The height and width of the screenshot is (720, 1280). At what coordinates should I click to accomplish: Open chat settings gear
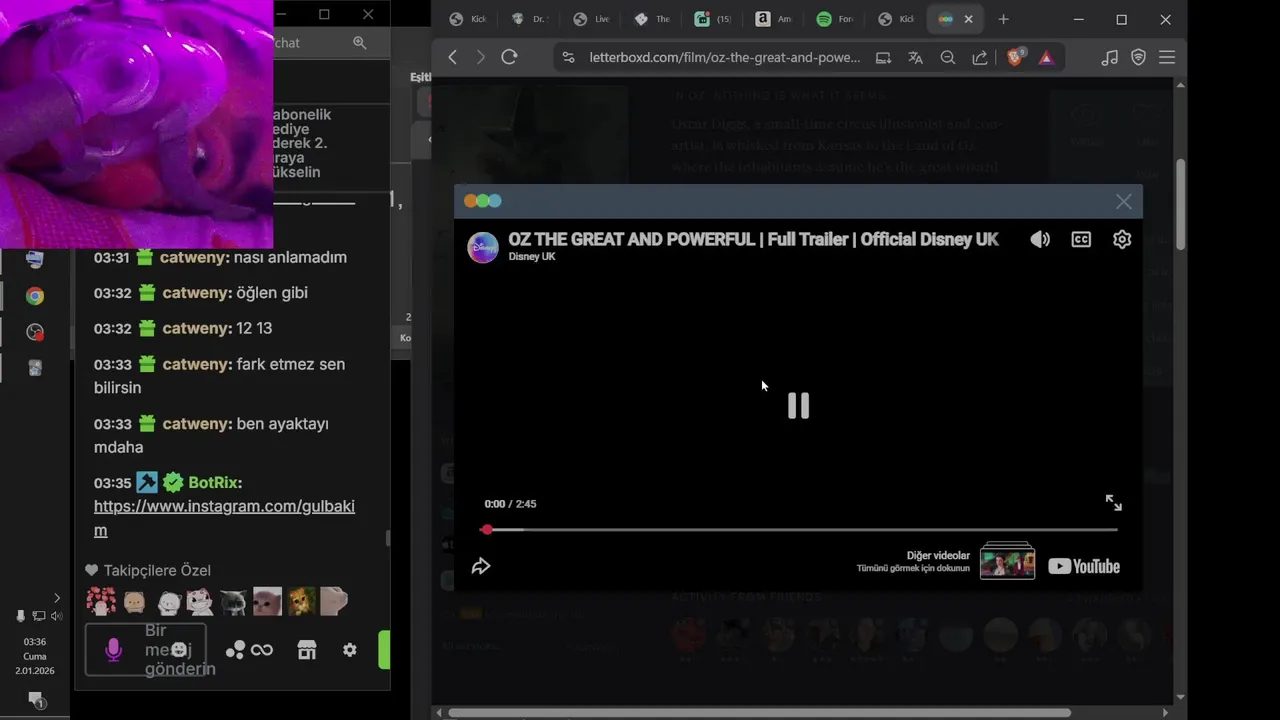tap(349, 650)
